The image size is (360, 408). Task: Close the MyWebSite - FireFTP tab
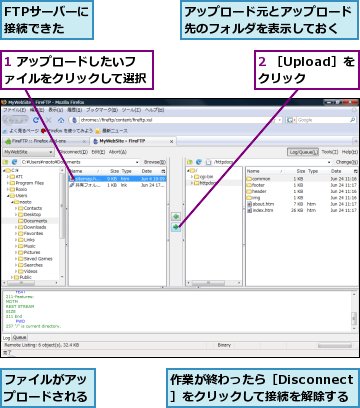(171, 141)
